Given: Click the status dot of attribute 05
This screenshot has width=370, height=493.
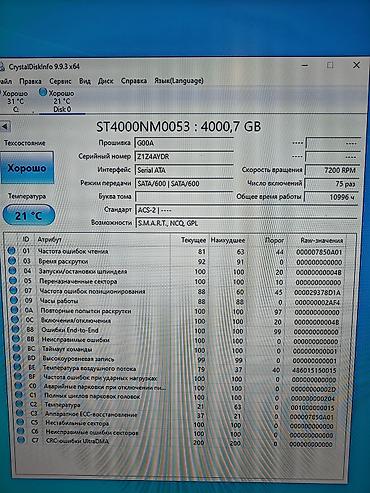Looking at the screenshot, I should 13,281.
